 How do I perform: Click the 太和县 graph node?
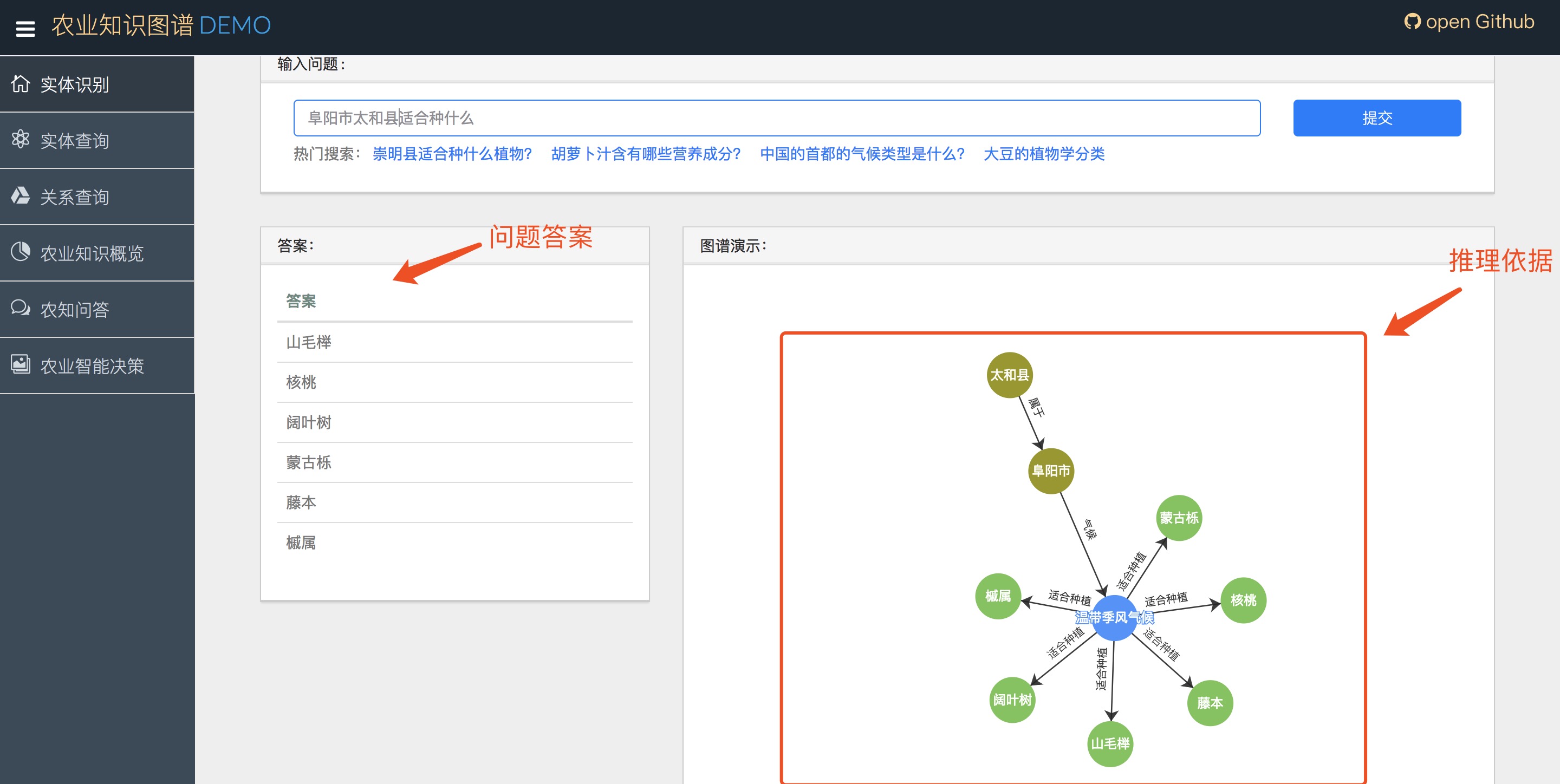(x=1009, y=375)
